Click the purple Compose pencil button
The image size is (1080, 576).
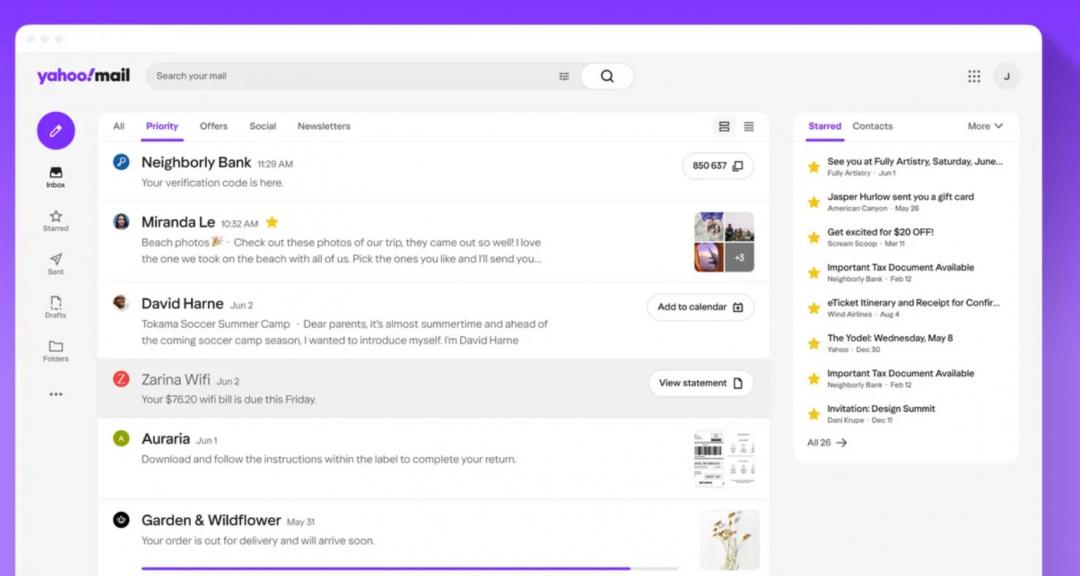pyautogui.click(x=56, y=131)
